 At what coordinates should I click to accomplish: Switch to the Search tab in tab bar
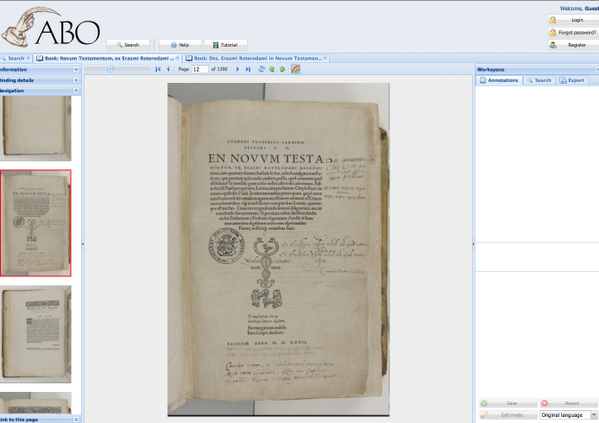[15, 58]
